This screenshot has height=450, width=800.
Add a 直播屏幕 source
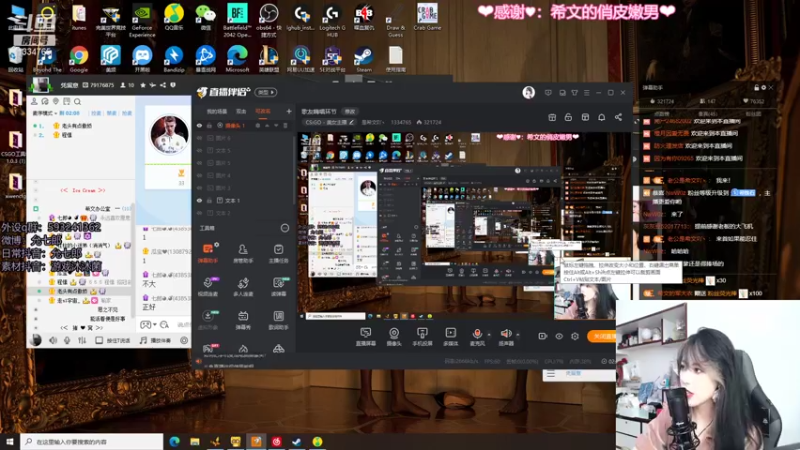[x=365, y=337]
